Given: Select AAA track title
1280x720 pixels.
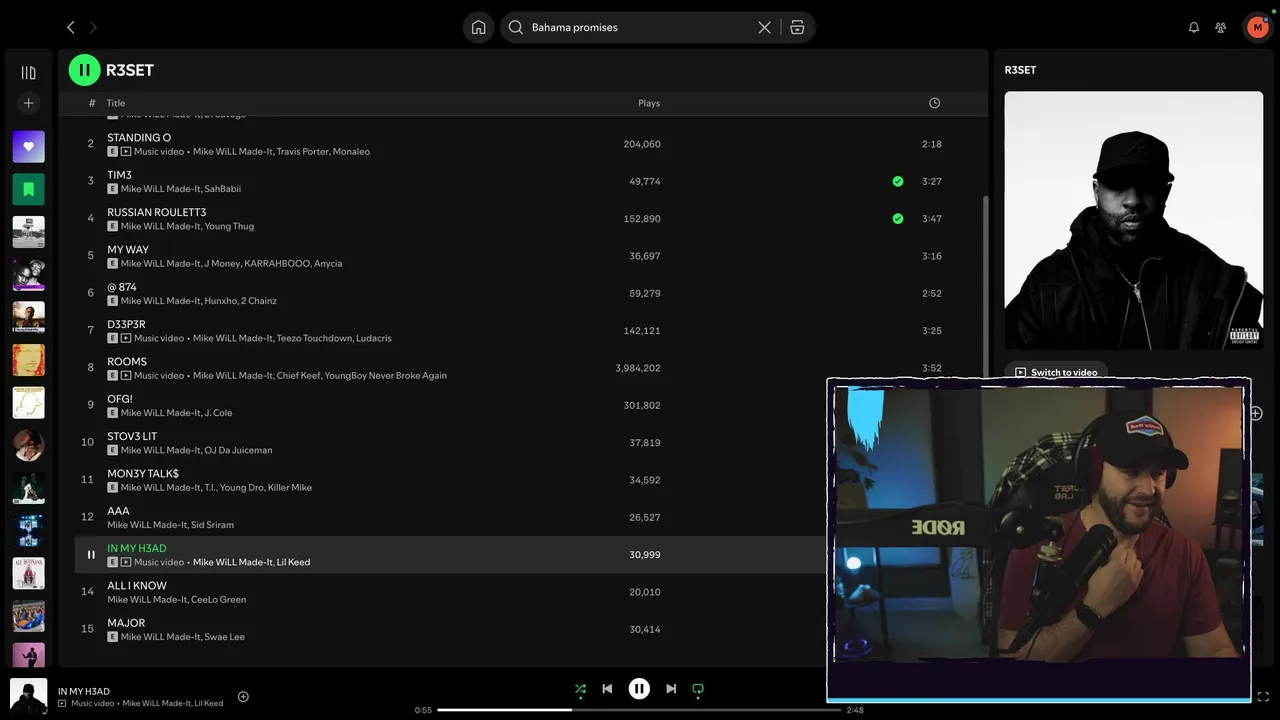Looking at the screenshot, I should pos(118,511).
